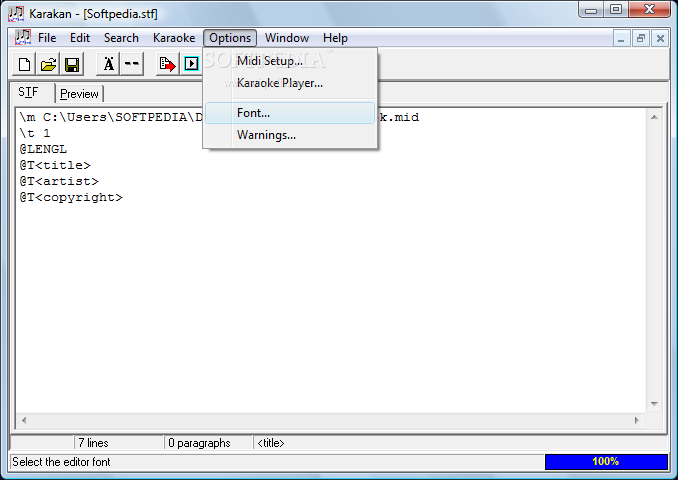
Task: Switch to the STF tab
Action: (x=29, y=92)
